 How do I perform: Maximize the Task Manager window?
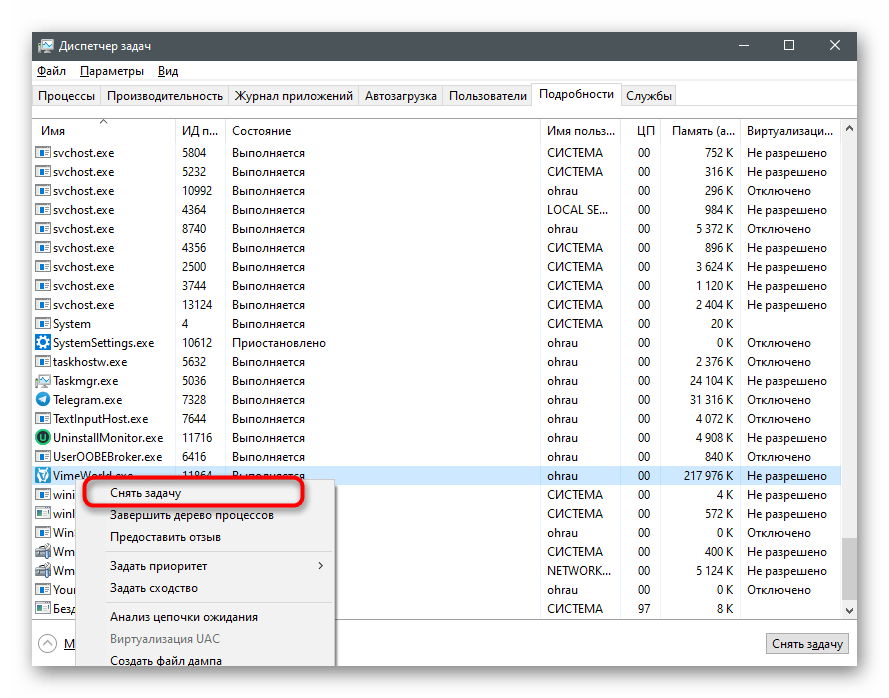pos(789,45)
